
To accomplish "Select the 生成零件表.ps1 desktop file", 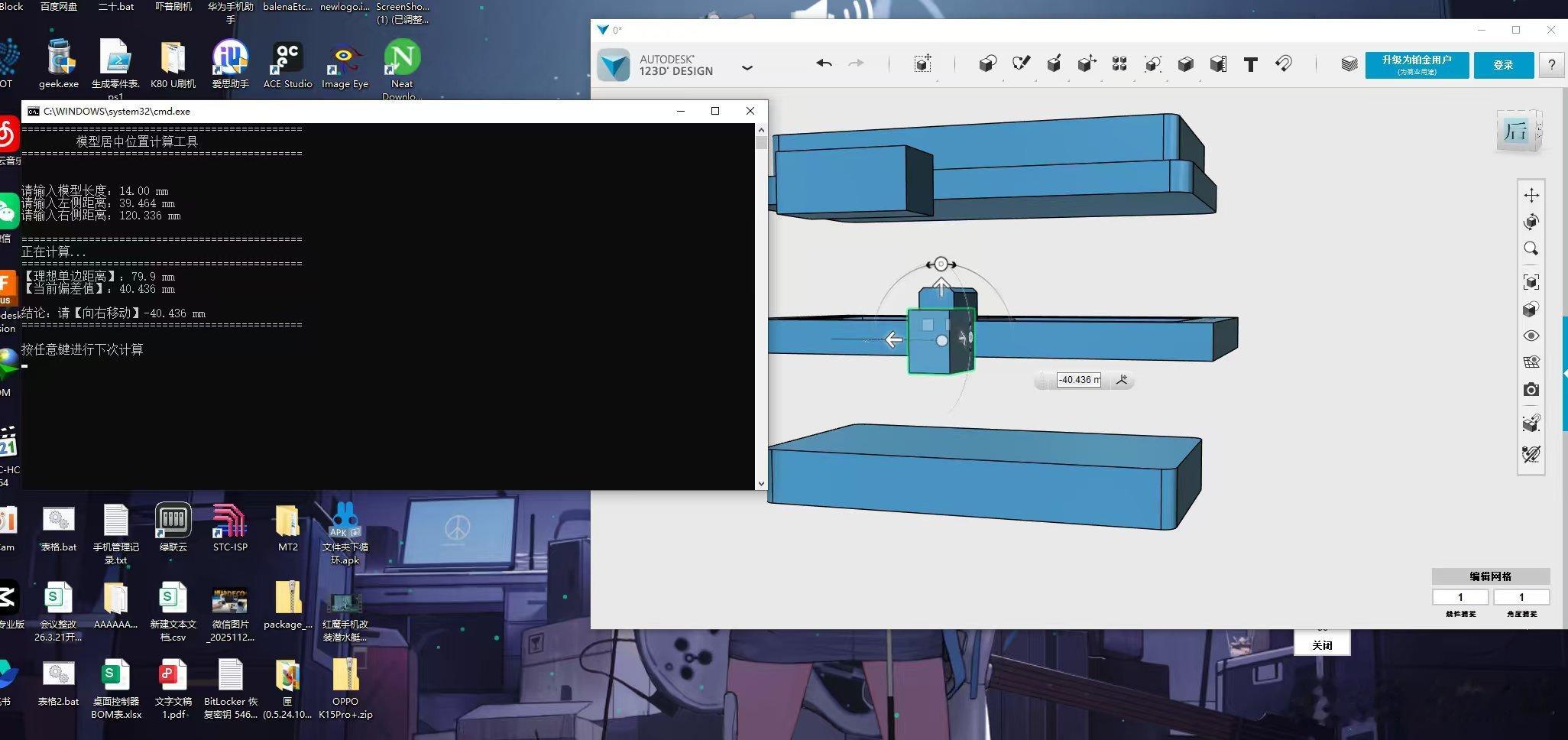I will (x=115, y=70).
